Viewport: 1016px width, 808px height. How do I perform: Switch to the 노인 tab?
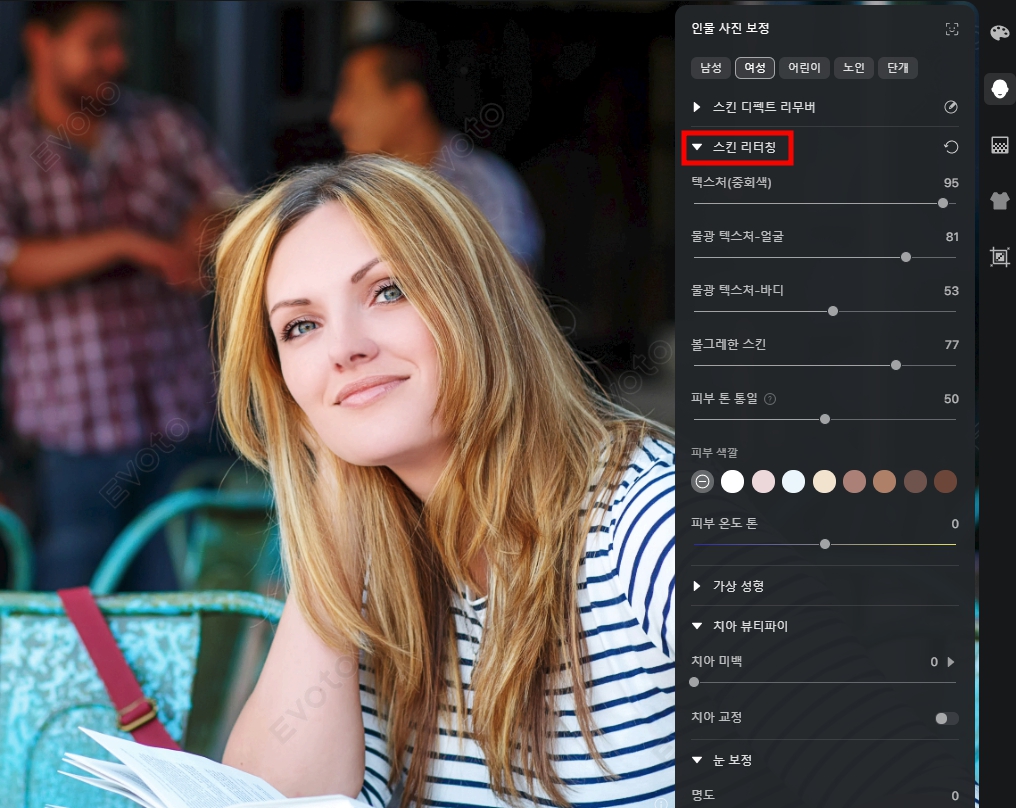pos(853,67)
